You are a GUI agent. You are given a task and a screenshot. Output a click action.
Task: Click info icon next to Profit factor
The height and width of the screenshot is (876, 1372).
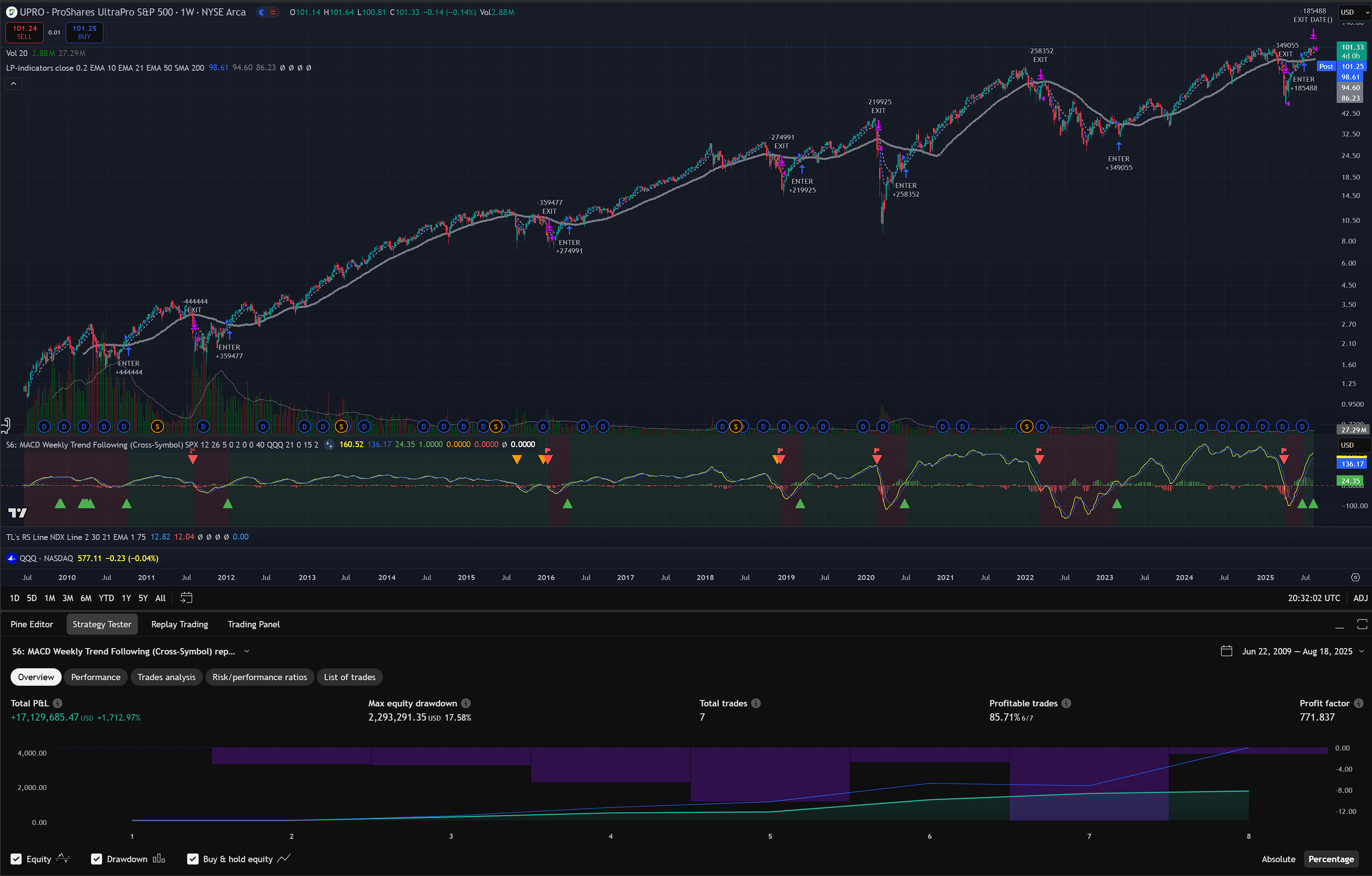[x=1358, y=703]
